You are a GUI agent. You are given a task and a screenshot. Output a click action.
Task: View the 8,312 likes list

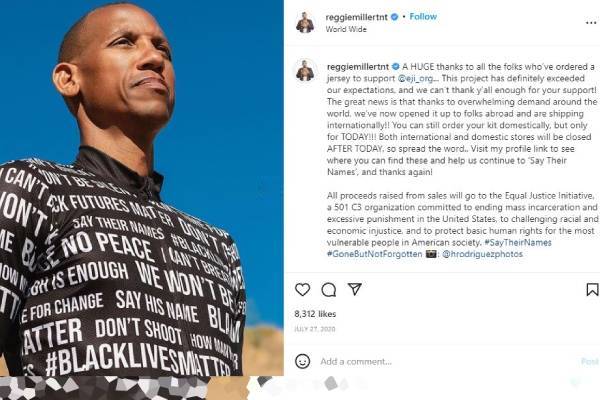pos(315,314)
